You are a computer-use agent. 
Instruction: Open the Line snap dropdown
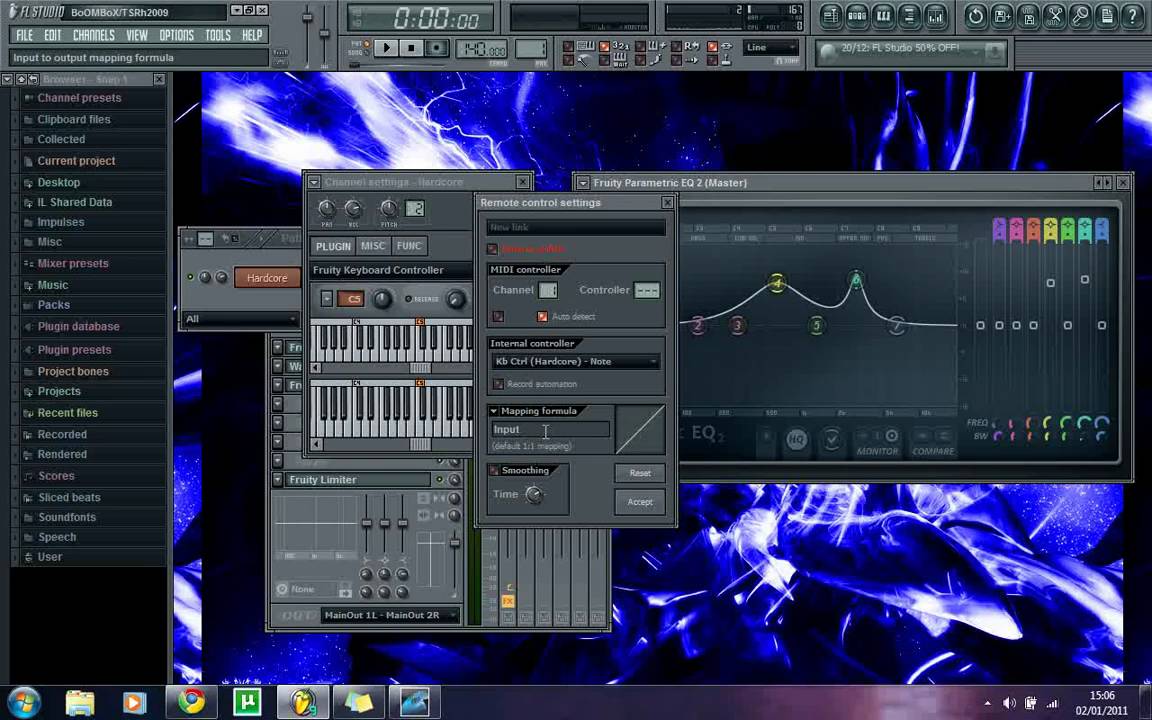coord(771,47)
